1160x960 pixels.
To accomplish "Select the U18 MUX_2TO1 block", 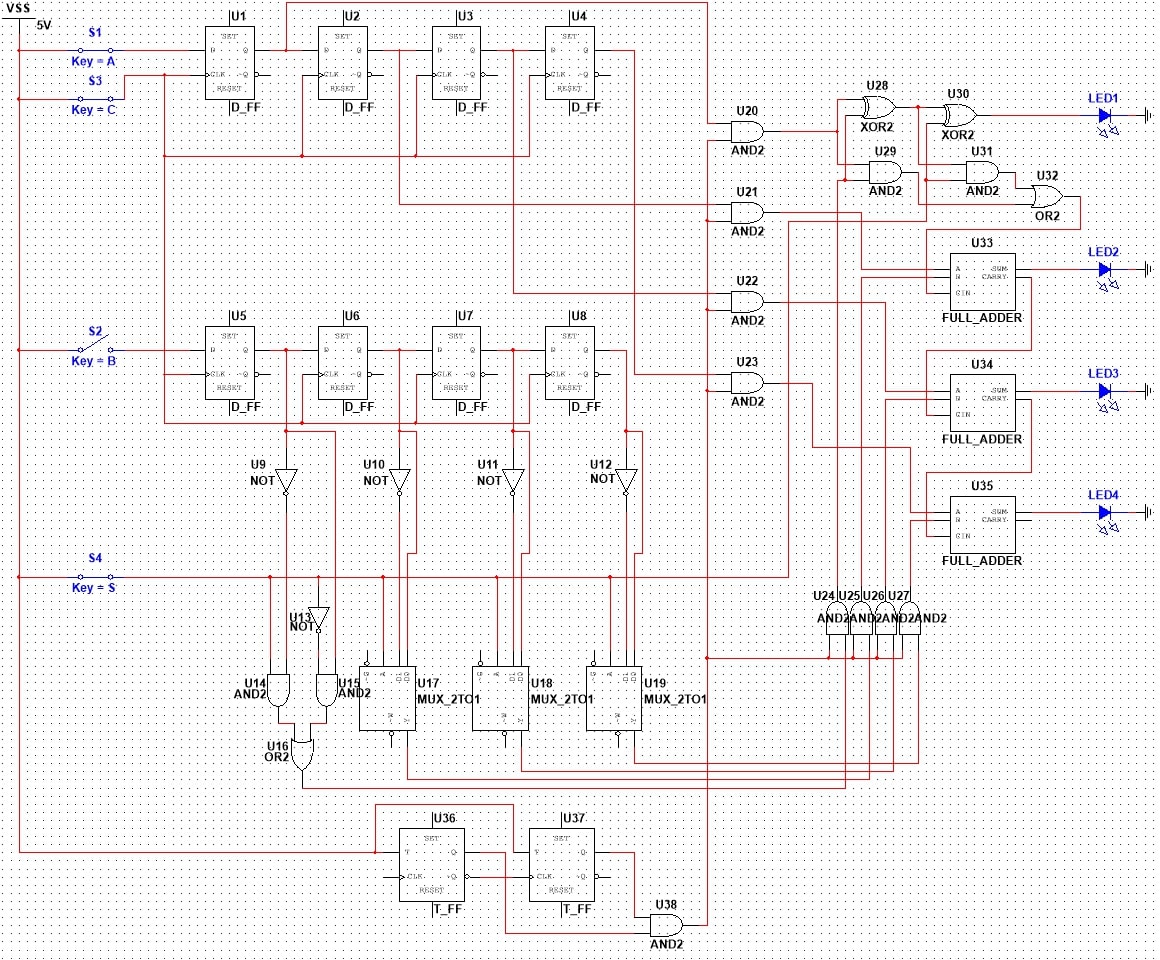I will (x=500, y=699).
